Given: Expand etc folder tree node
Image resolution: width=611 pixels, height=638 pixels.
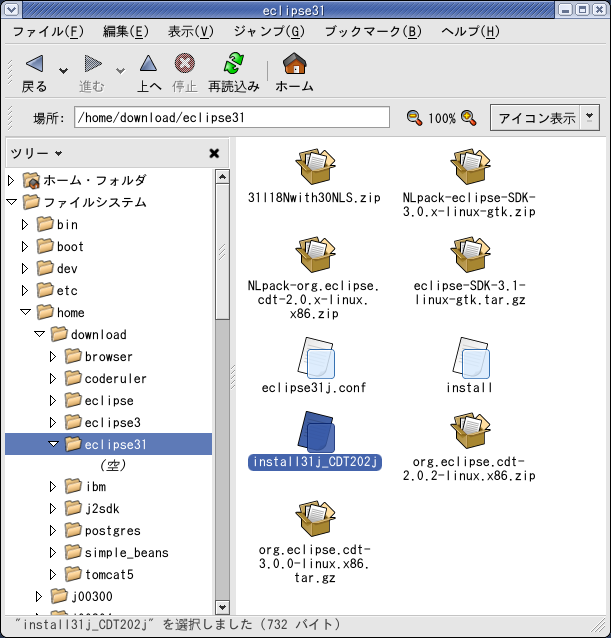Looking at the screenshot, I should [25, 291].
